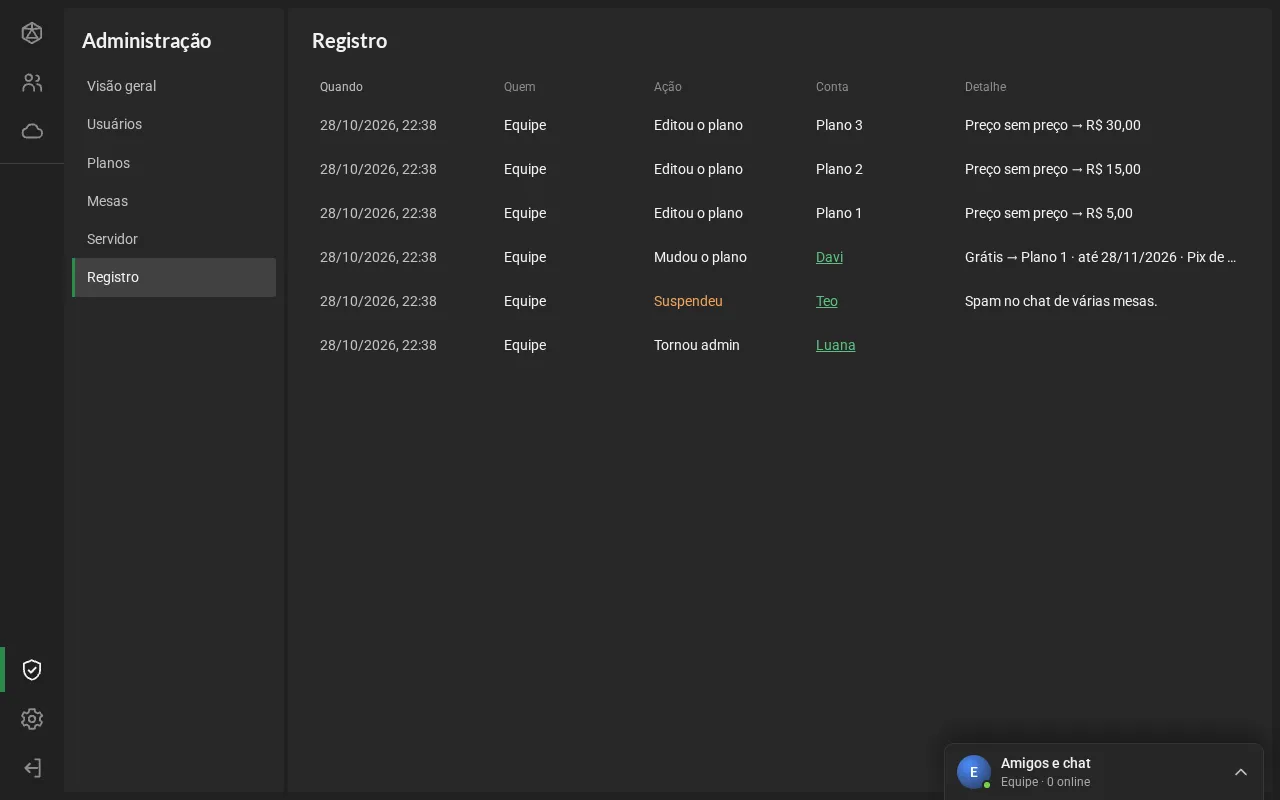Click the Quem column header
This screenshot has width=1280, height=800.
(x=519, y=87)
